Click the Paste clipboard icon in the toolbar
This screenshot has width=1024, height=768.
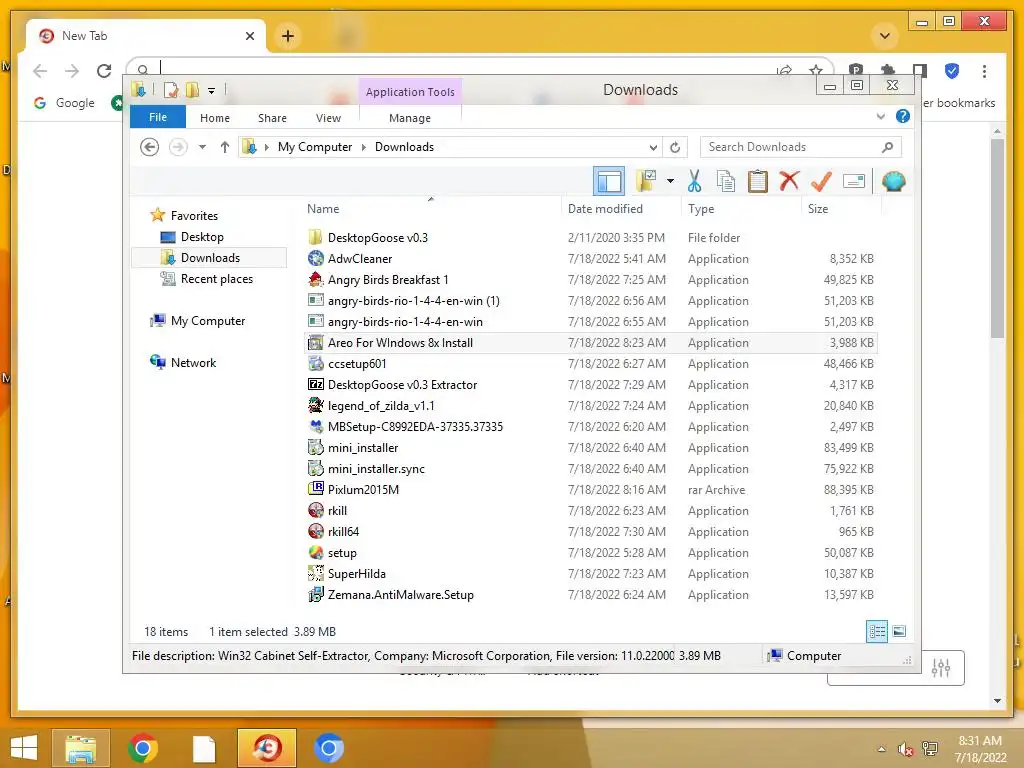pos(758,181)
